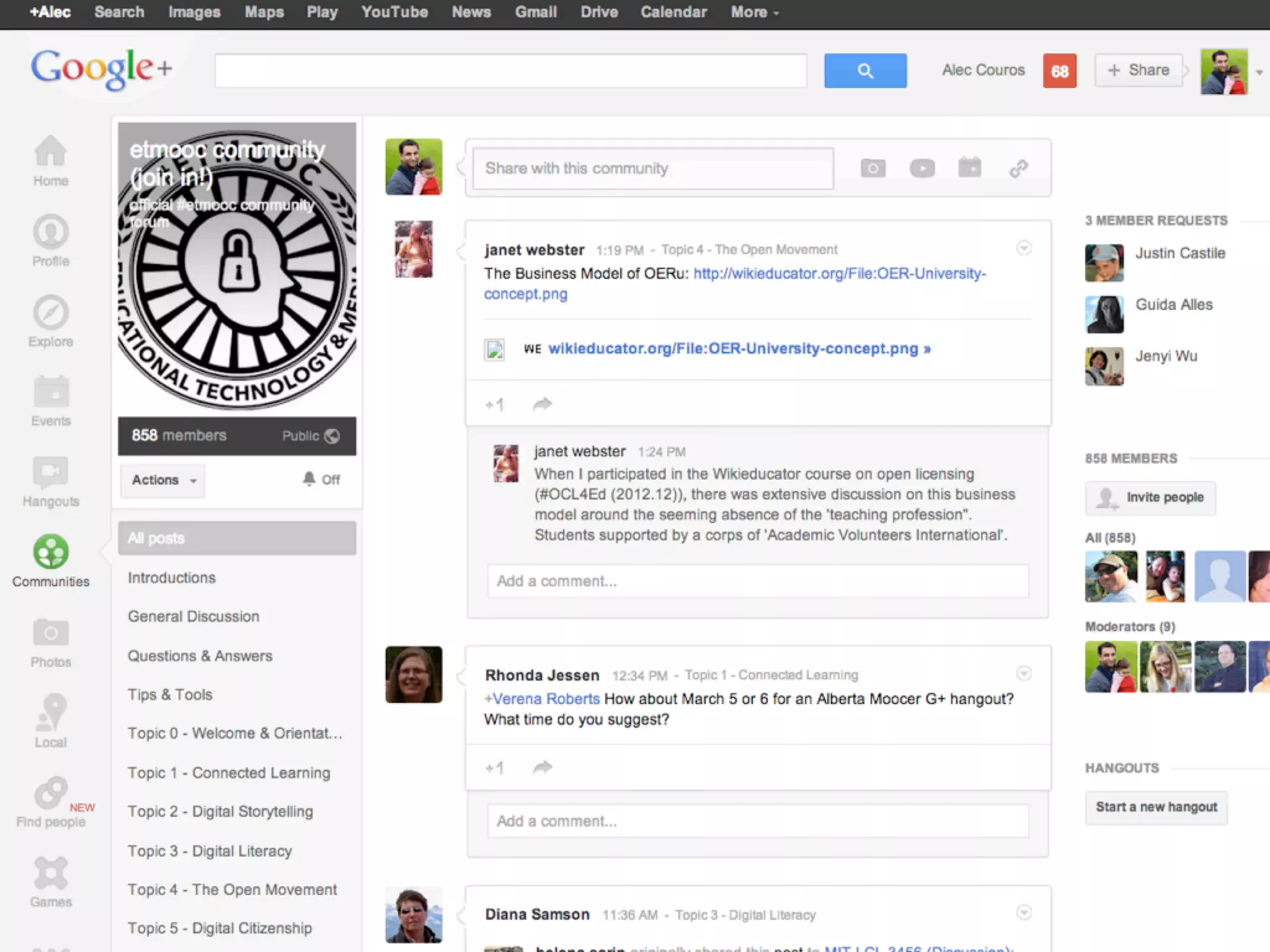Start a new hangout
The height and width of the screenshot is (952, 1270).
point(1156,807)
